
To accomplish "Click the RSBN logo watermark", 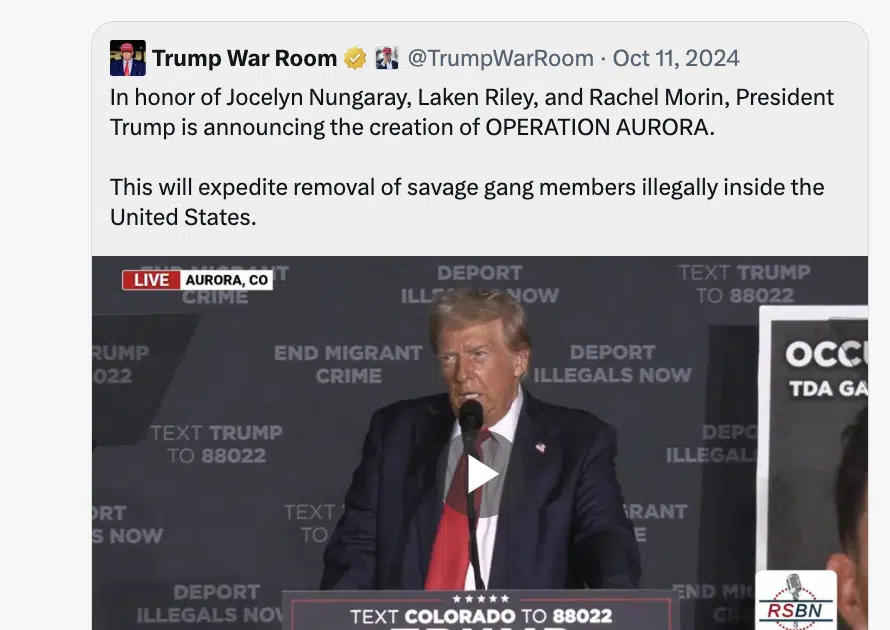I will 796,602.
